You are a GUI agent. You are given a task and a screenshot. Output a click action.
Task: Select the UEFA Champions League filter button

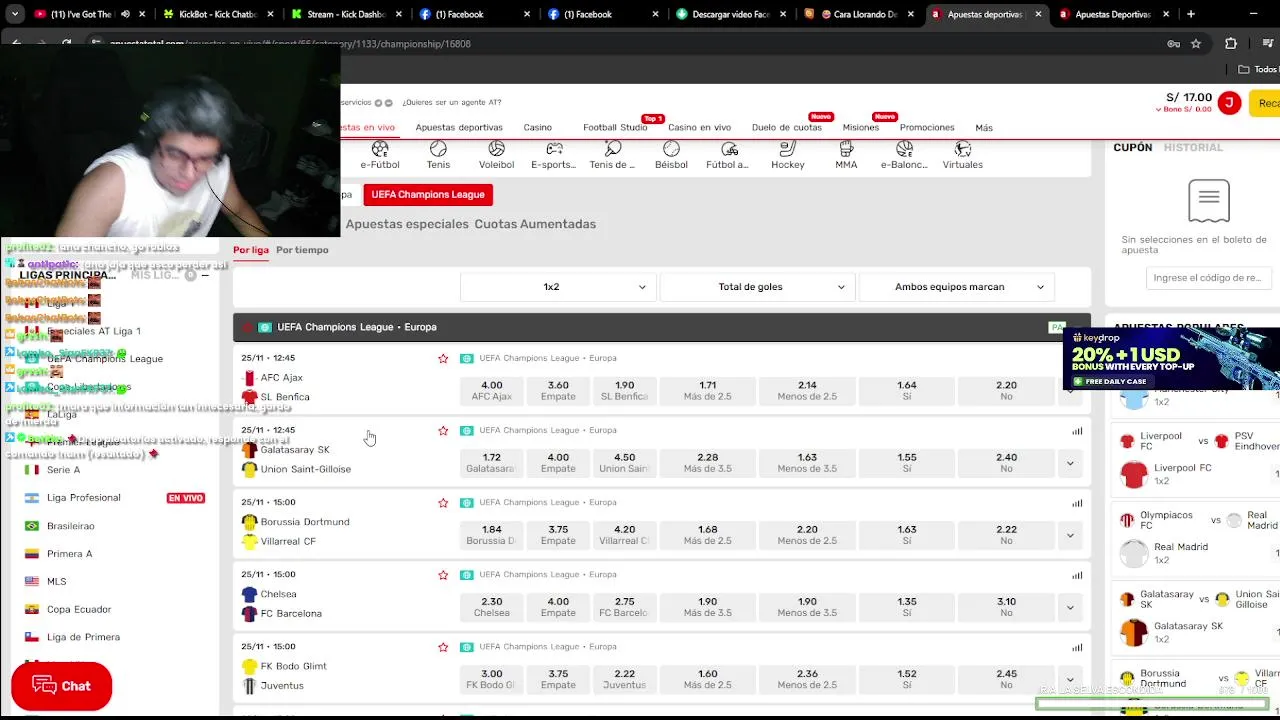[x=428, y=195]
